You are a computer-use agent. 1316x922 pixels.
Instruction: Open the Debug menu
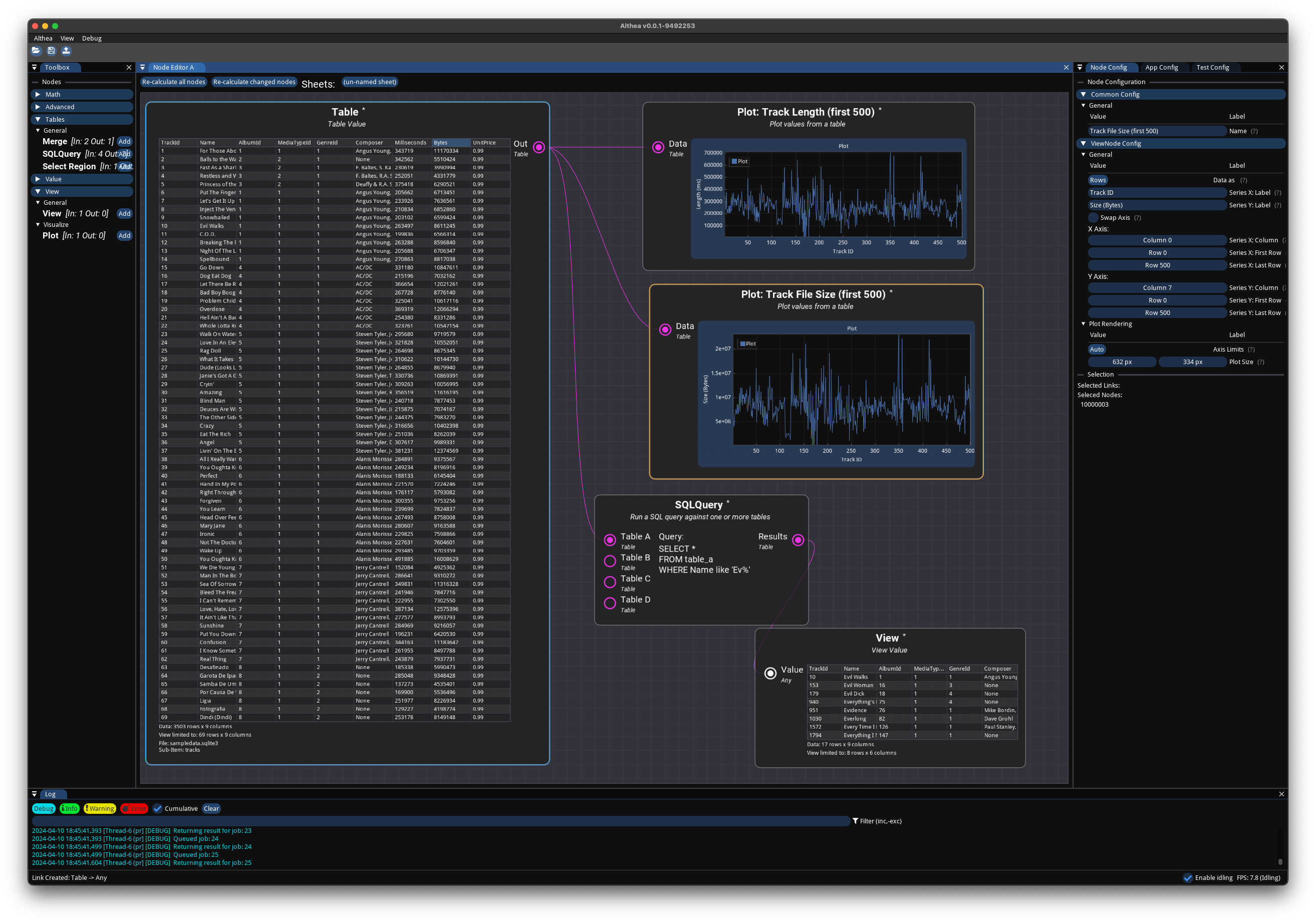(92, 39)
